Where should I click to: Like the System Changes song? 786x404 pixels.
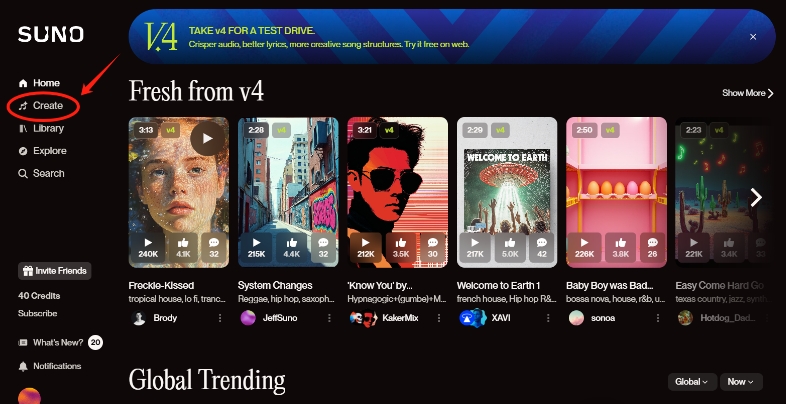click(291, 247)
